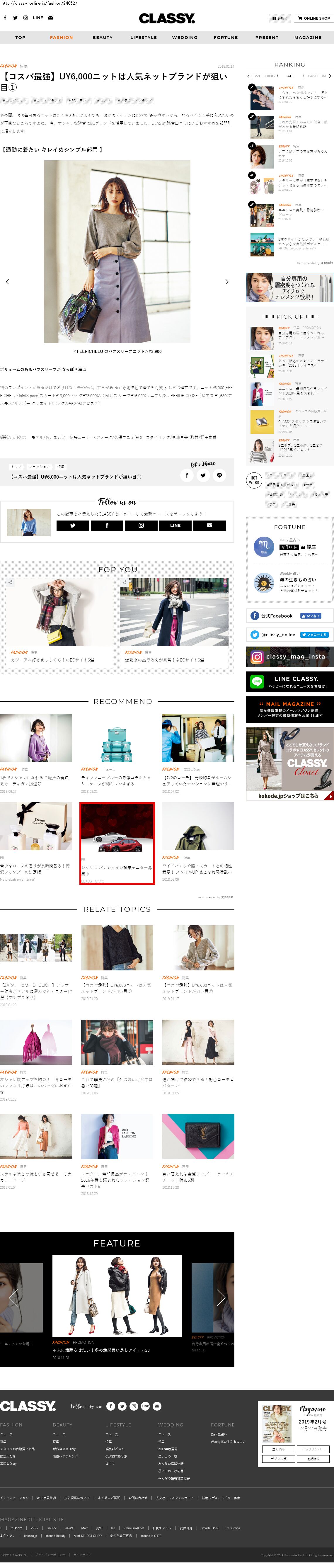The image size is (334, 1568).
Task: Open @classy_online Twitter follow link
Action: (x=289, y=635)
